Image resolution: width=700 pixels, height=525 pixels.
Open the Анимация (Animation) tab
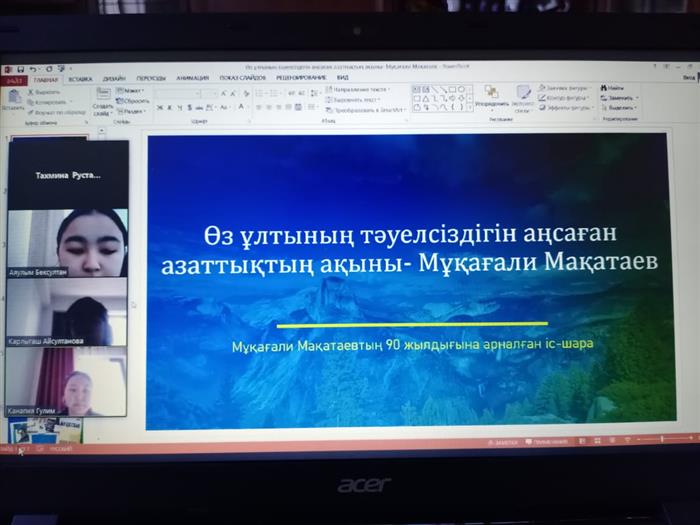tap(192, 78)
